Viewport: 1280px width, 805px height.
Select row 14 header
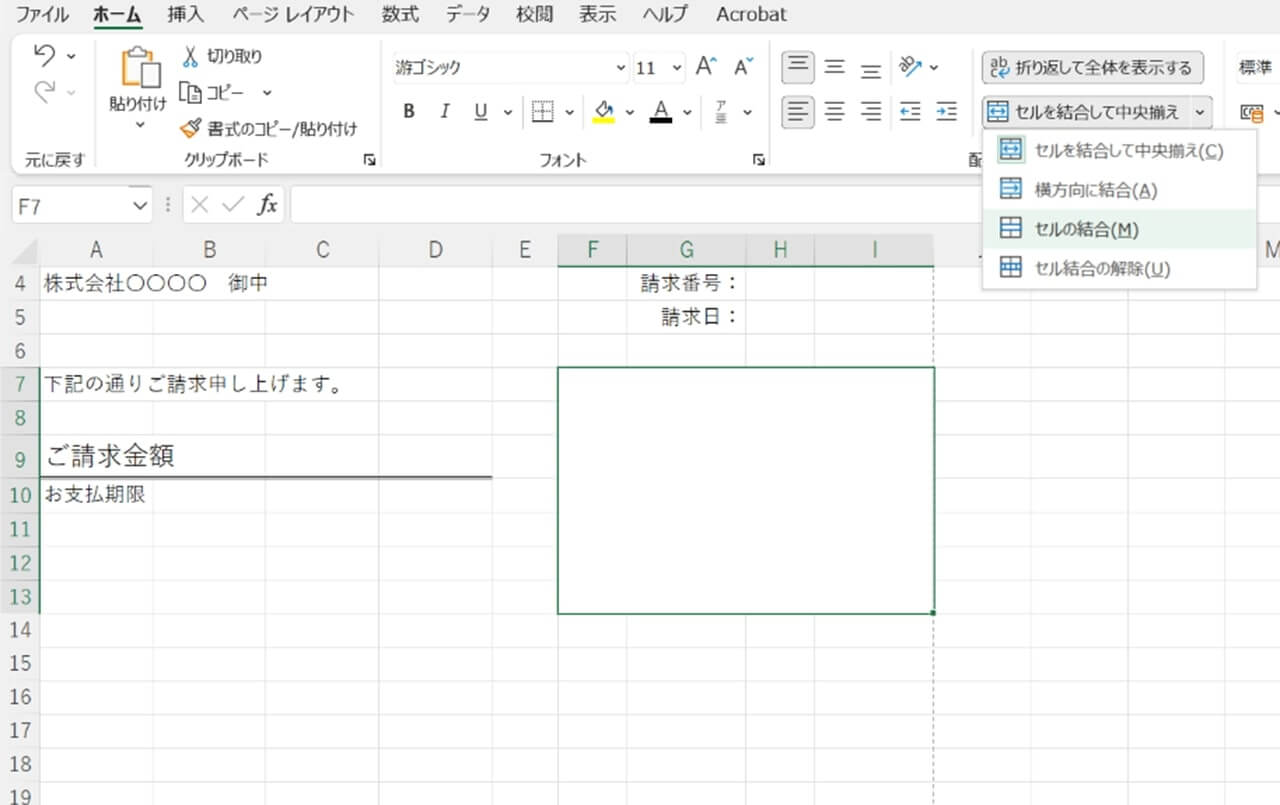19,630
